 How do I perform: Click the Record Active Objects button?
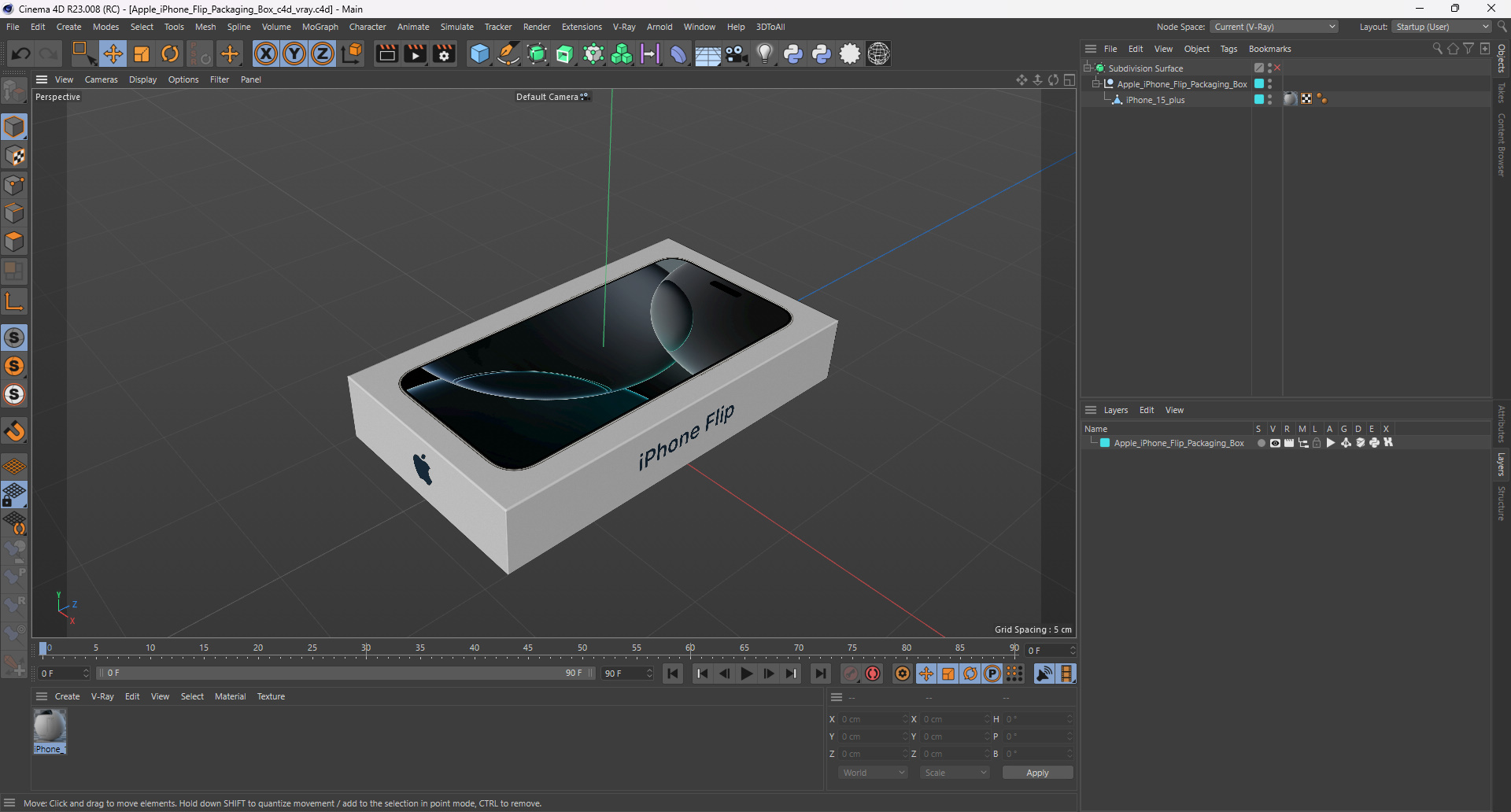click(x=851, y=674)
